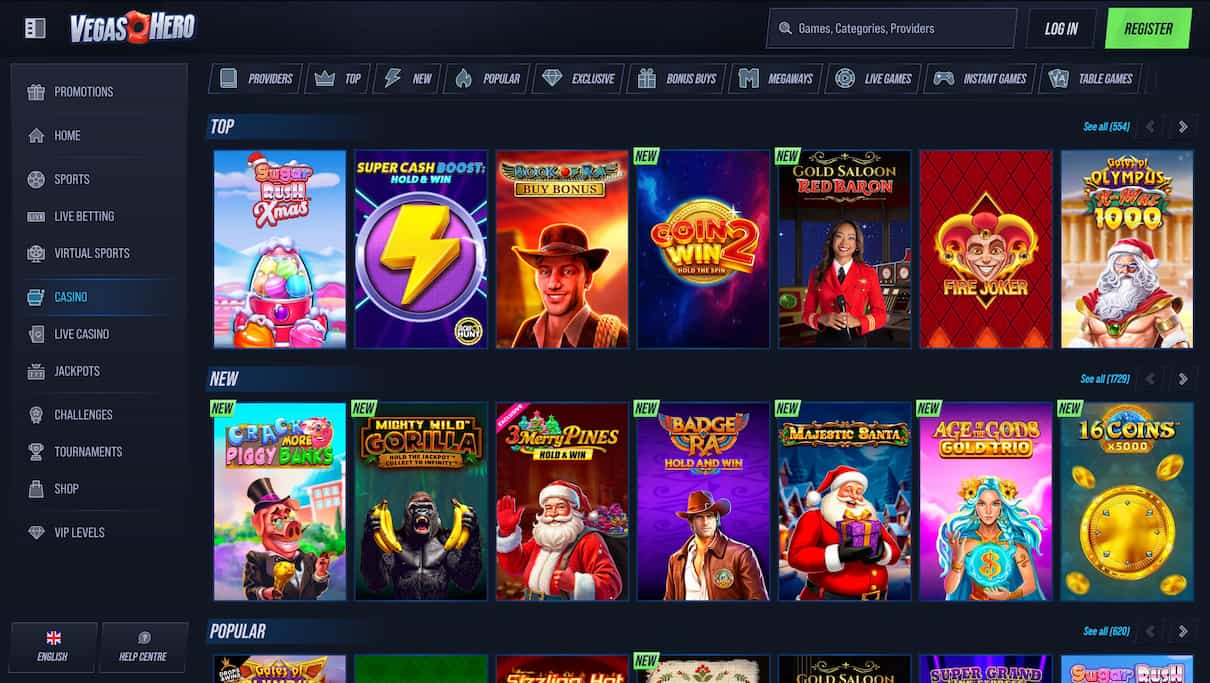
Task: Click the search magnifier icon
Action: 785,29
